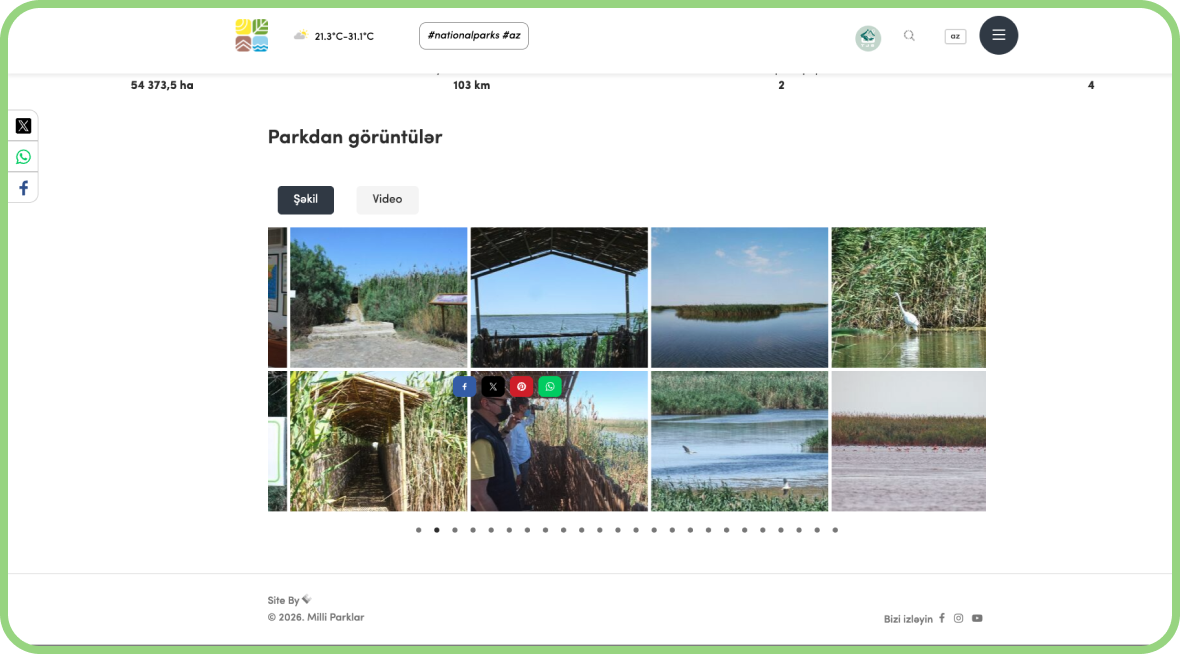1180x654 pixels.
Task: Open the white egret photo thumbnail
Action: (x=908, y=297)
